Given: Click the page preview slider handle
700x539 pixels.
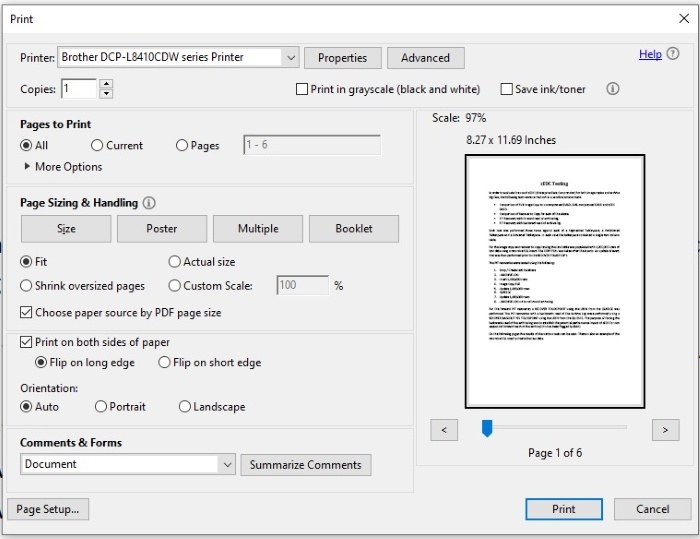Looking at the screenshot, I should click(x=487, y=428).
